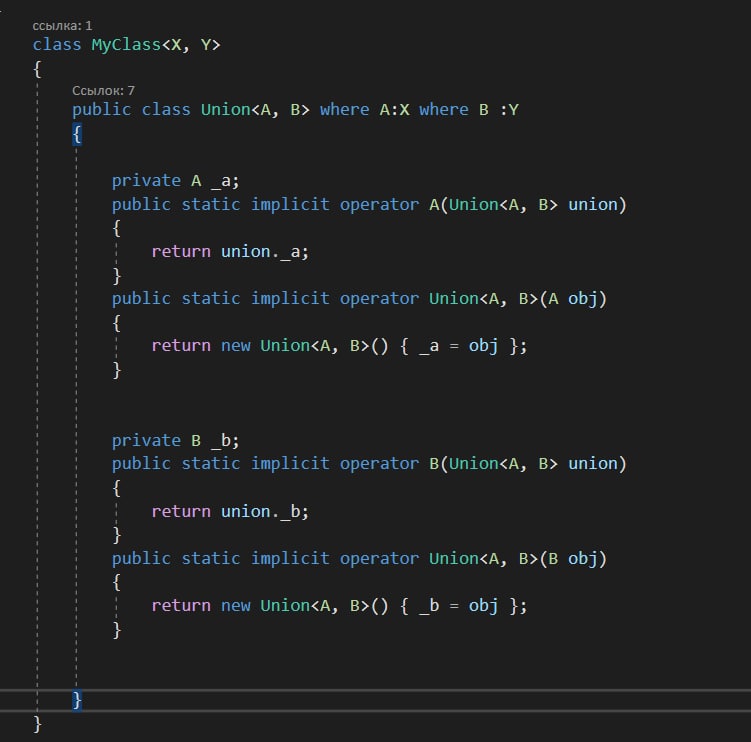Click 'private' keyword on the 'B _b' line
Screen dimensions: 751x742
pos(146,440)
